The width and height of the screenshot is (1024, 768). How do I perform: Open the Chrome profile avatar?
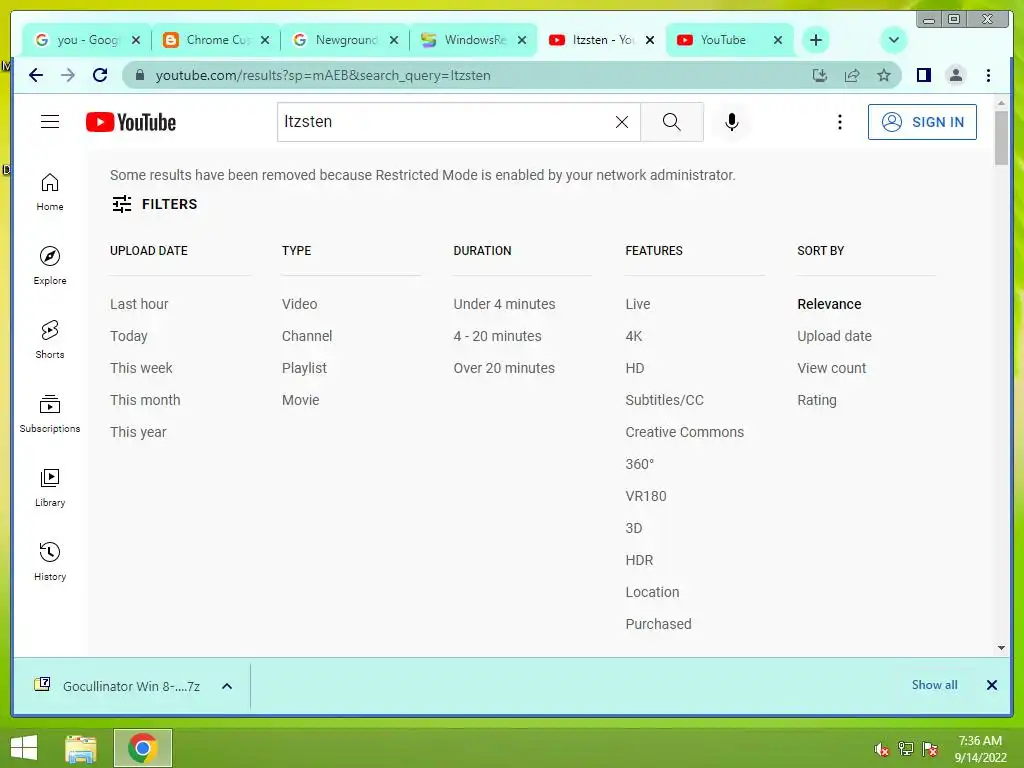click(955, 75)
